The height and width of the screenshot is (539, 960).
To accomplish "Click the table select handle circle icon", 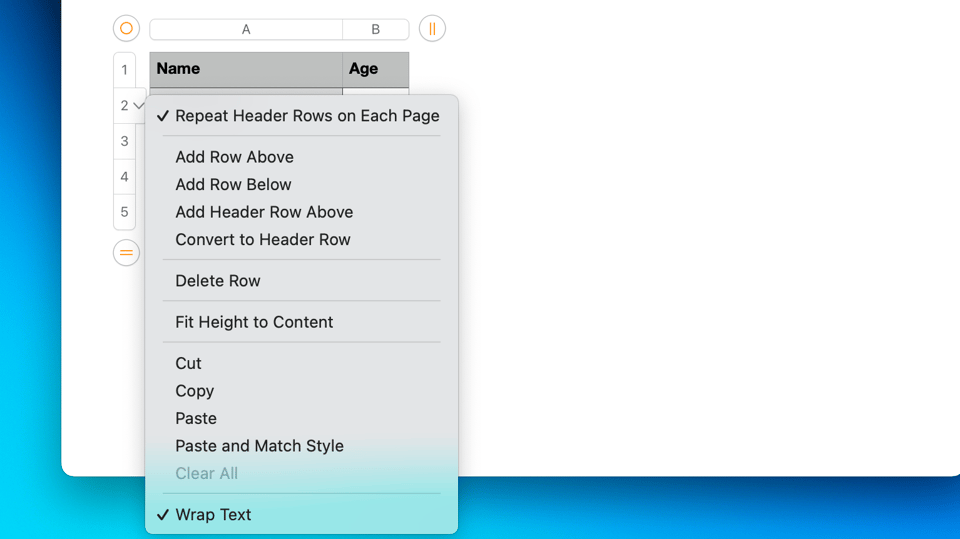I will (x=126, y=29).
